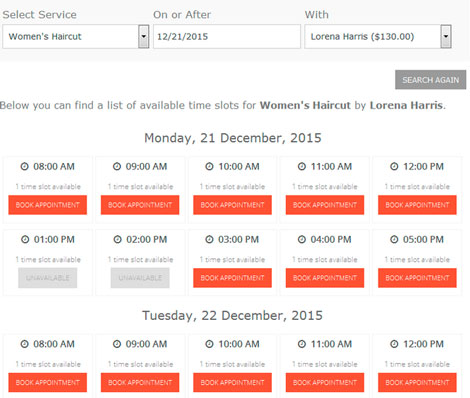This screenshot has height=398, width=470.
Task: Click the On or After date field
Action: click(x=227, y=36)
